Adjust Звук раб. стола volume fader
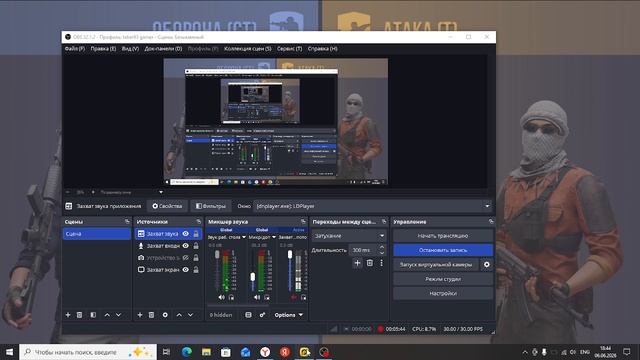 (x=217, y=255)
